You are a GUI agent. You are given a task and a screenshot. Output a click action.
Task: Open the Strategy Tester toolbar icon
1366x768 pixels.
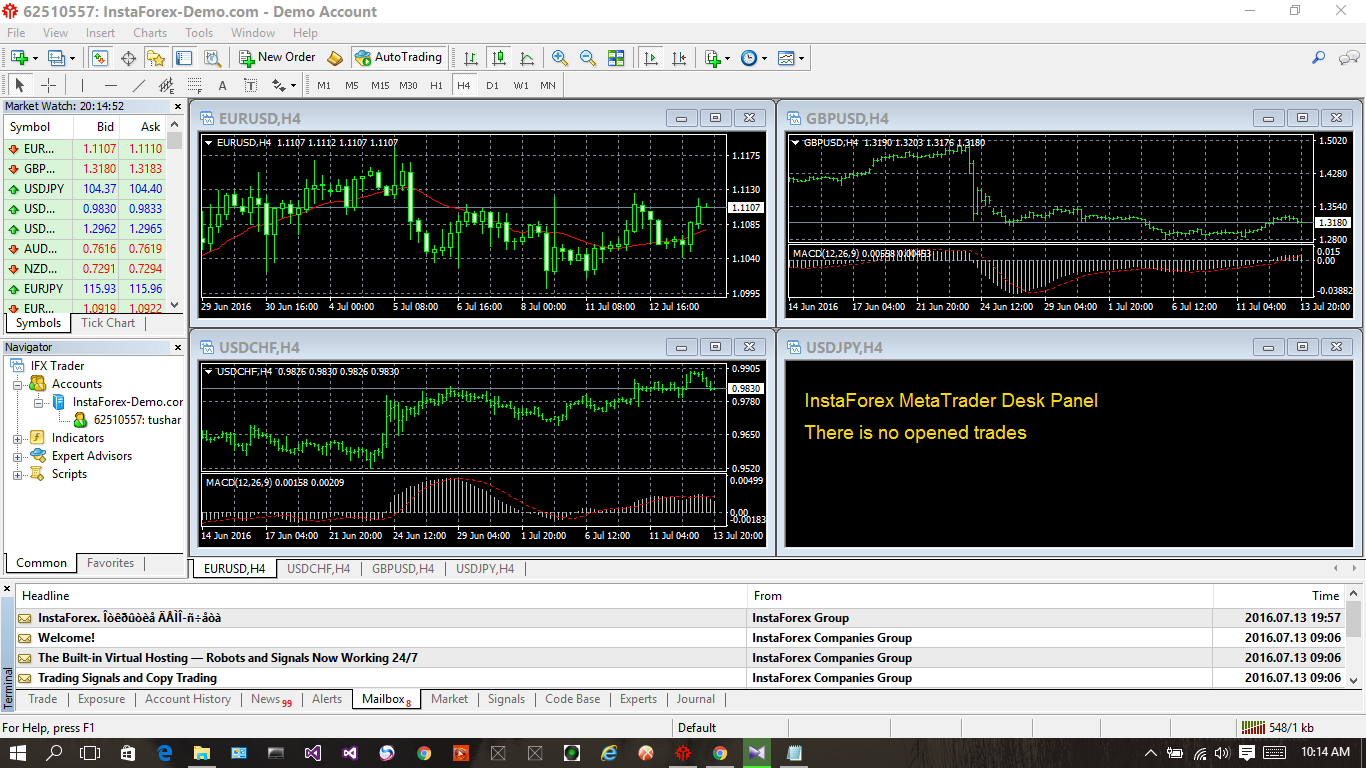pos(212,58)
